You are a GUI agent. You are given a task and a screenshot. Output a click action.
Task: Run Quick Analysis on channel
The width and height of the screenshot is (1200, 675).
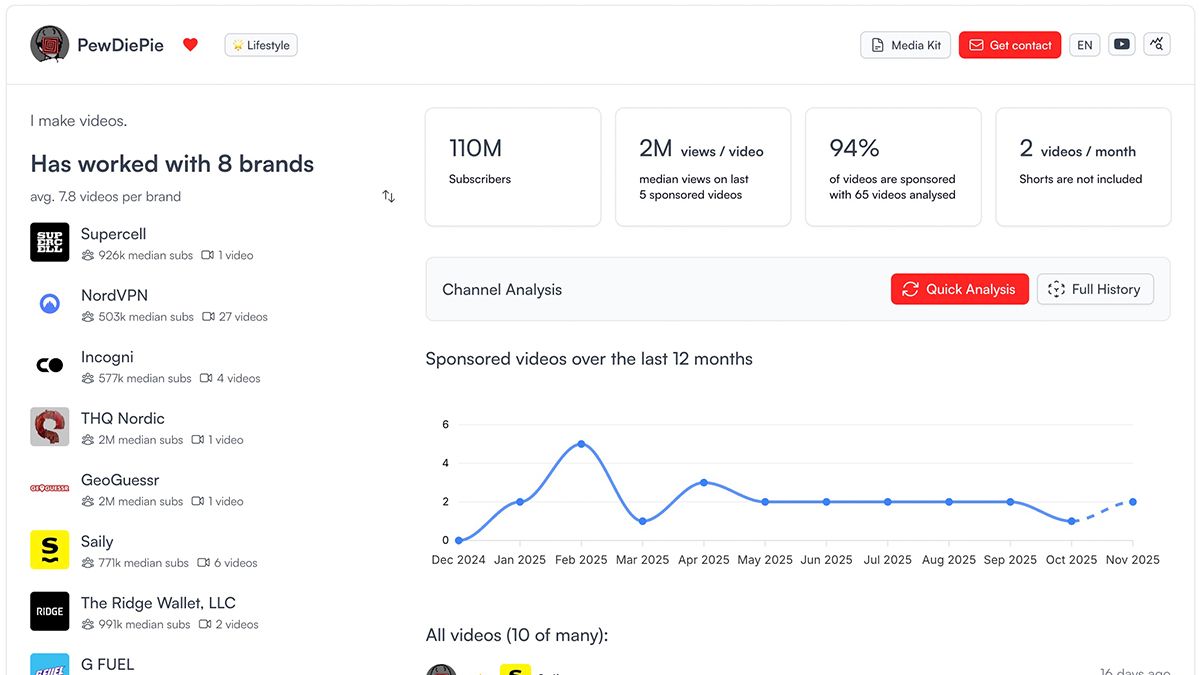click(959, 289)
